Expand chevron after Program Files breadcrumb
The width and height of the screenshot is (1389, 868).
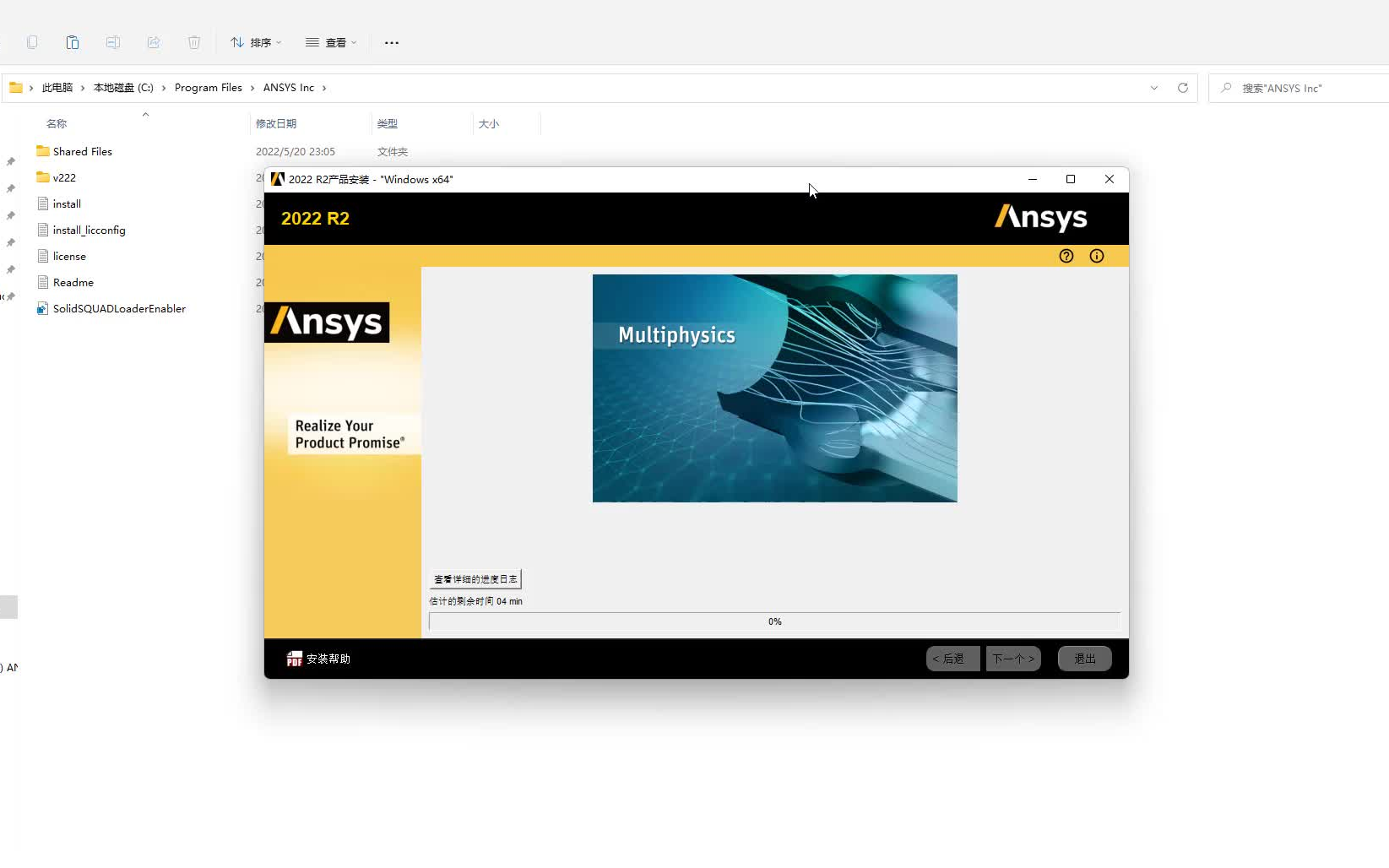(x=252, y=88)
